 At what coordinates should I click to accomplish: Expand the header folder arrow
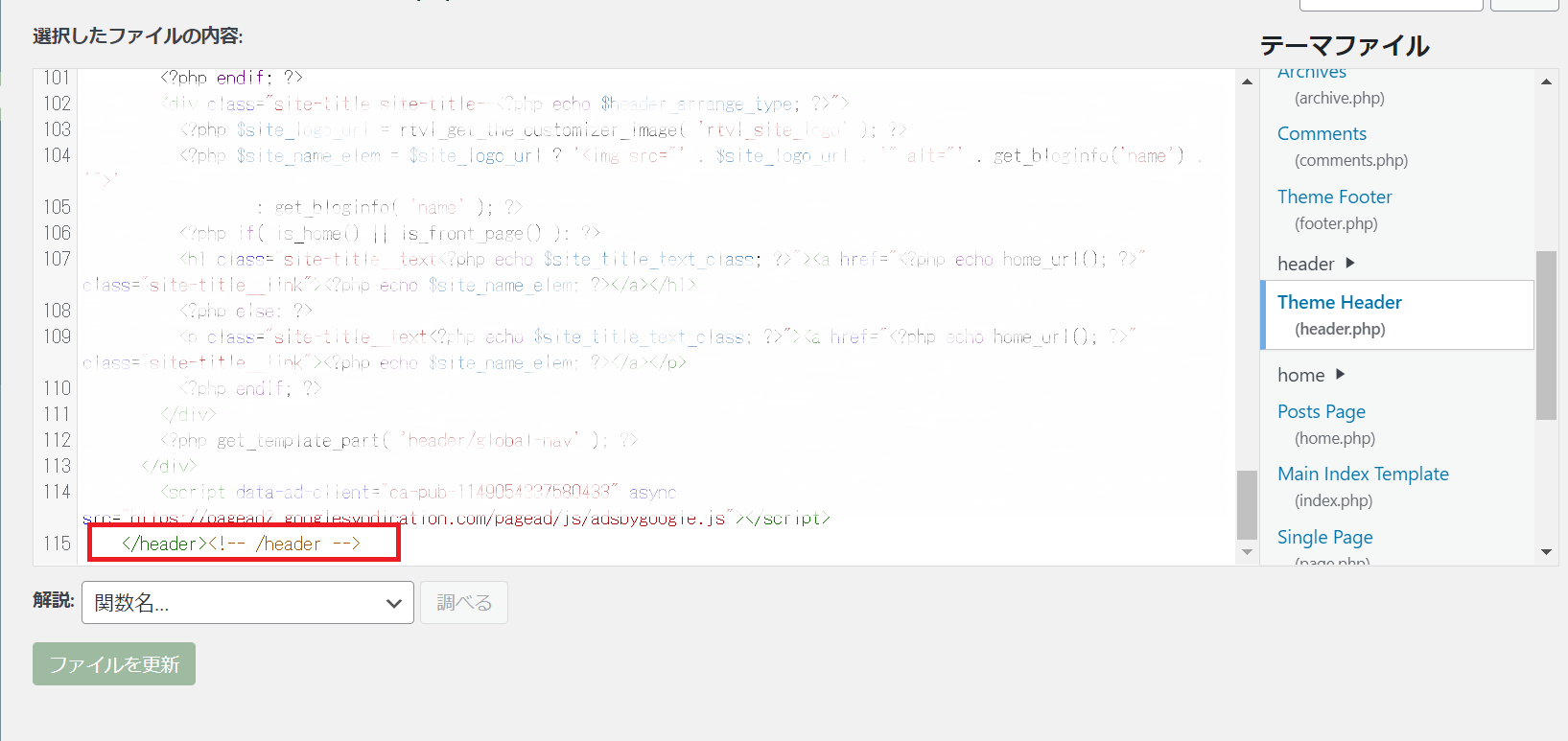[x=1350, y=263]
